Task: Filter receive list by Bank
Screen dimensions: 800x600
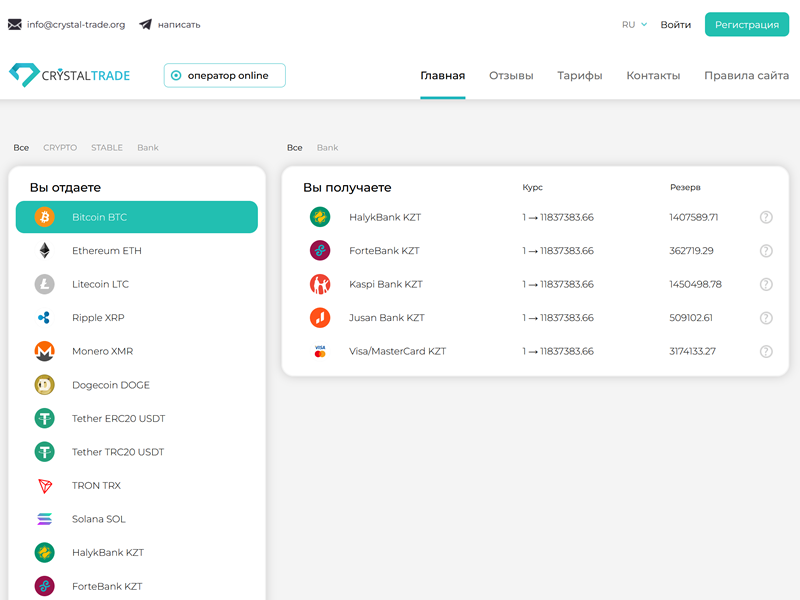Action: tap(328, 147)
